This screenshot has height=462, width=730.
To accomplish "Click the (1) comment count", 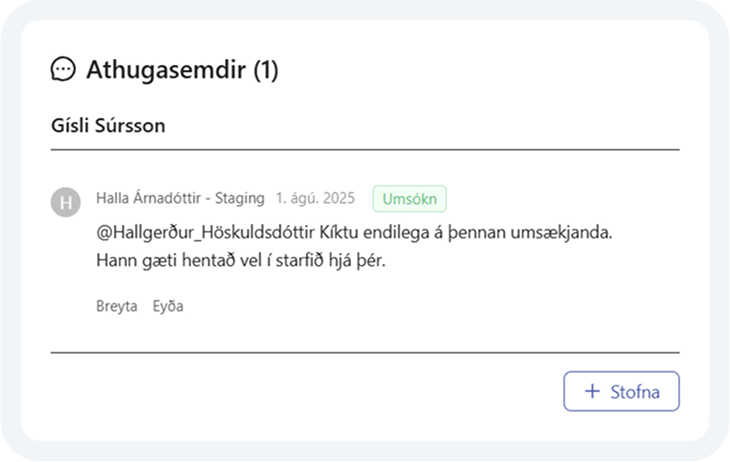I will click(x=266, y=70).
